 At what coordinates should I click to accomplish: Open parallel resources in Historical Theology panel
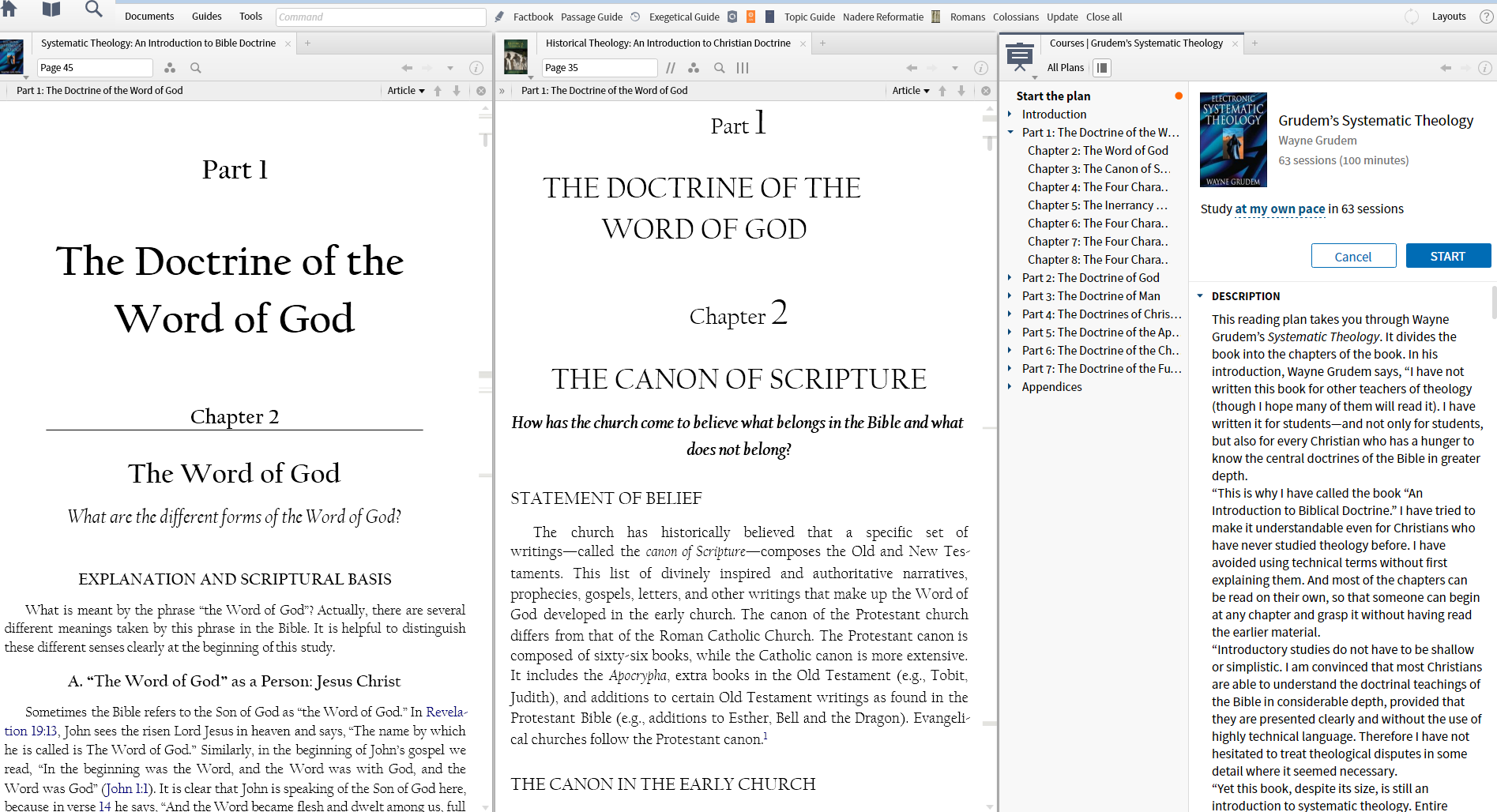671,68
